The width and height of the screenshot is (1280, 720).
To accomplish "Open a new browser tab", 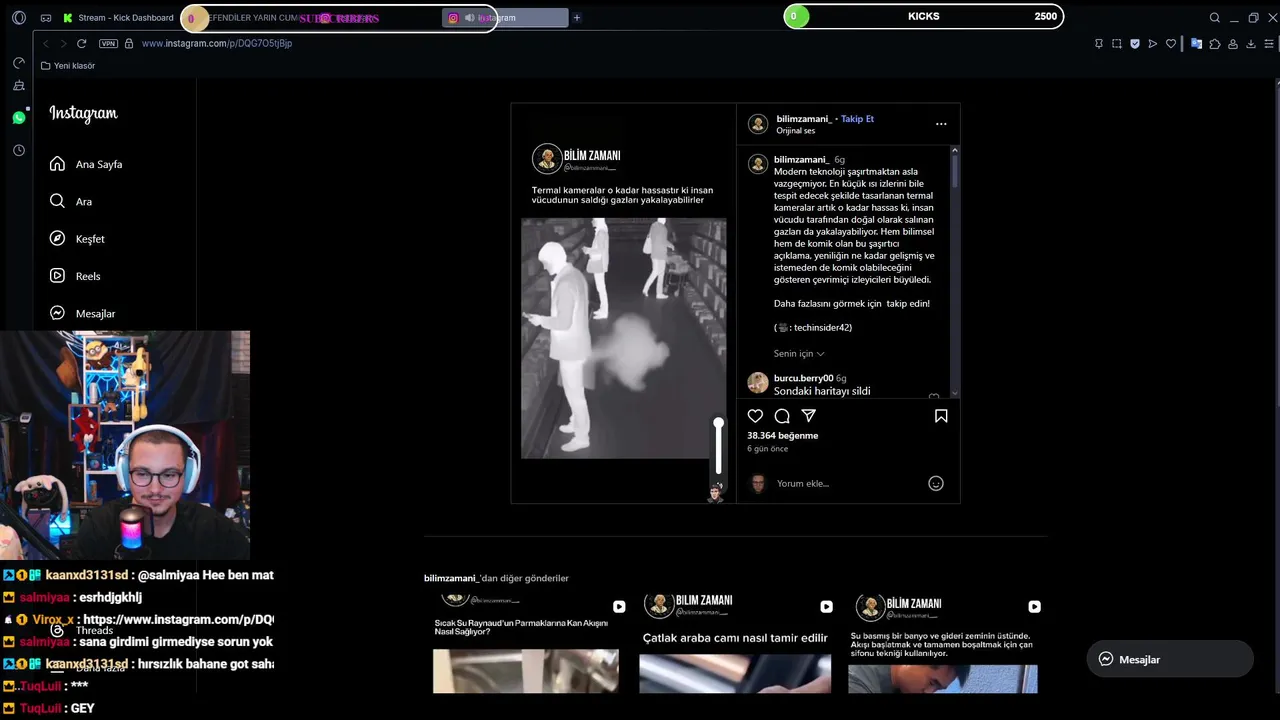I will tap(577, 18).
